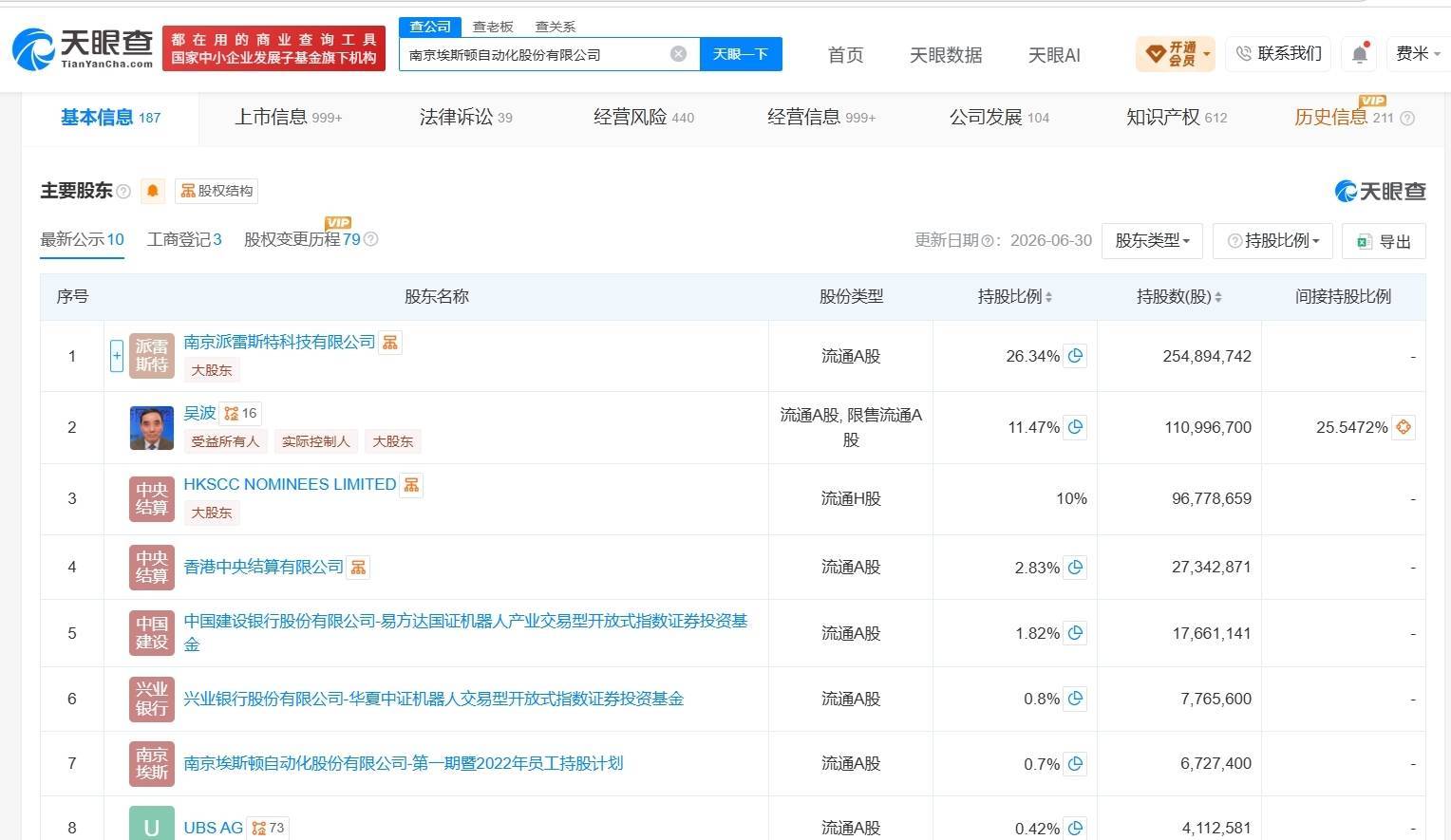
Task: Open 南京派雷斯特科技有限公司 shareholder link
Action: [279, 342]
